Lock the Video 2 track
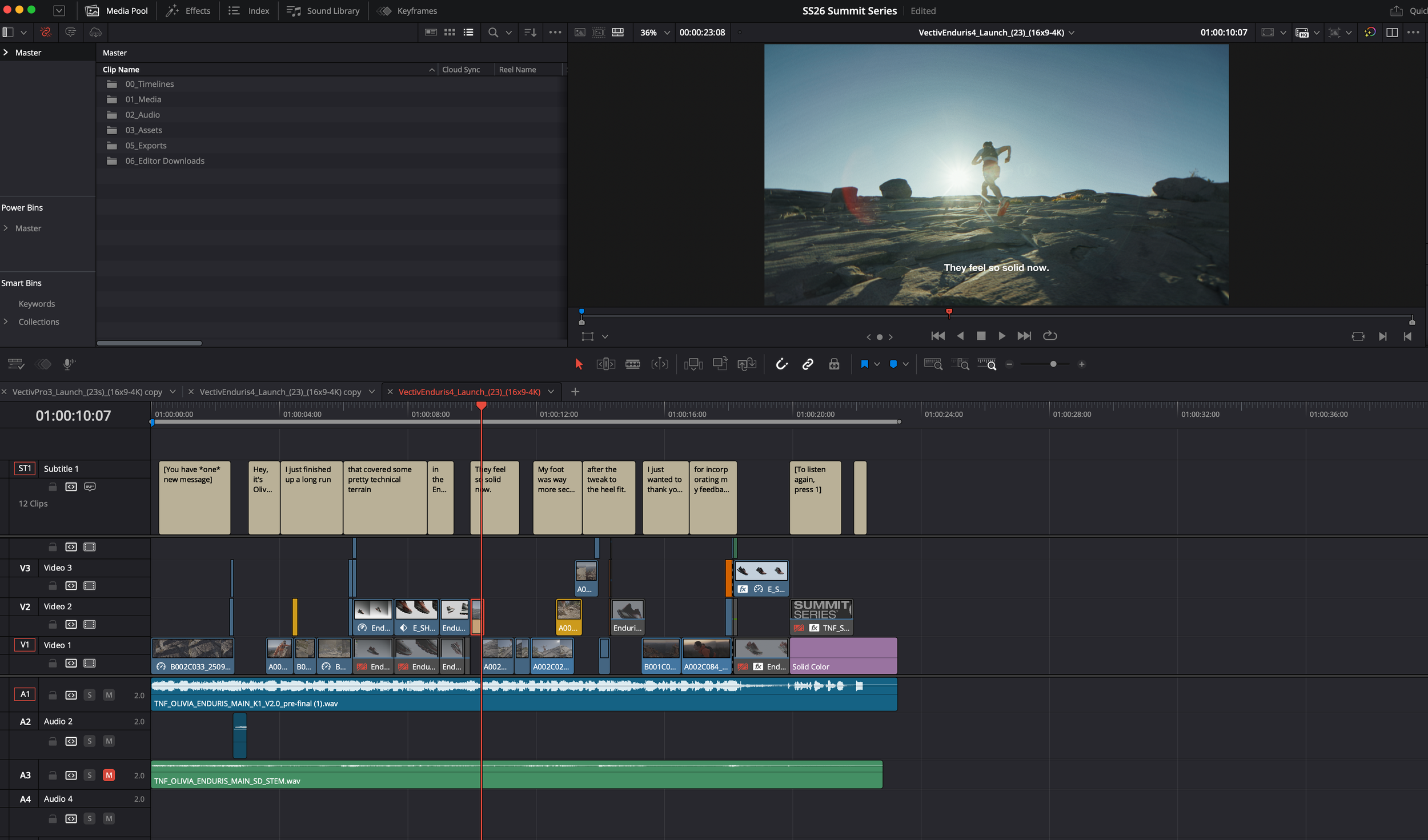The height and width of the screenshot is (840, 1428). click(x=53, y=624)
